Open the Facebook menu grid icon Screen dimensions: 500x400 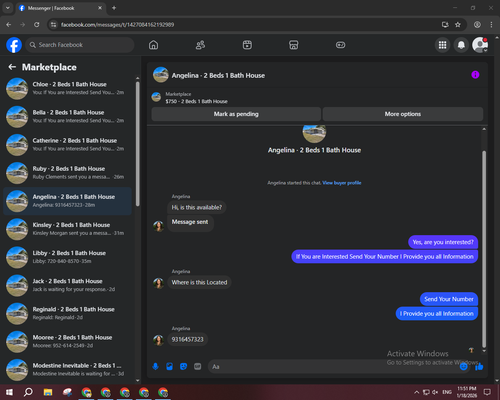click(x=442, y=45)
